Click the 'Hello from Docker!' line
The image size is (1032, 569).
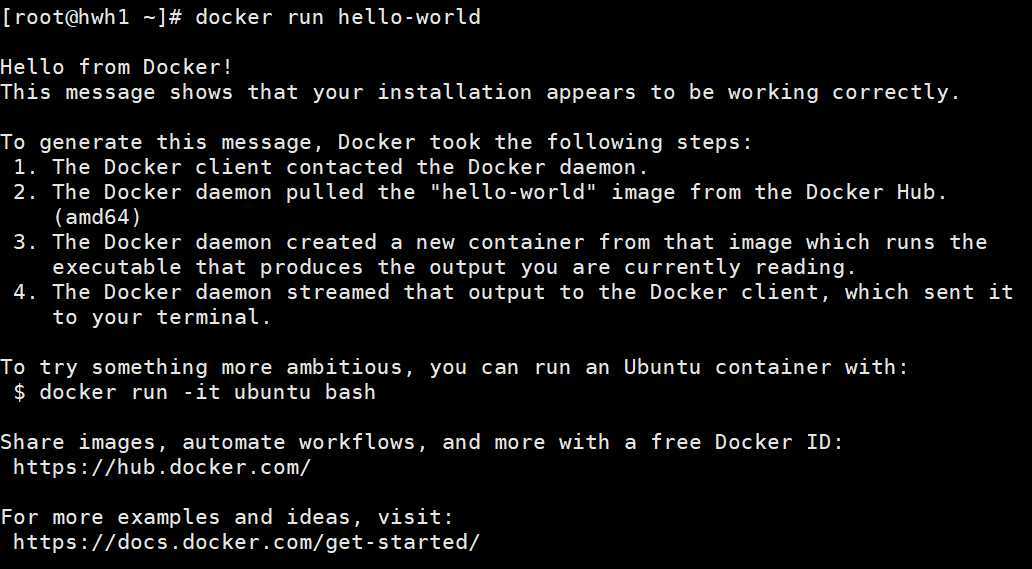coord(116,67)
